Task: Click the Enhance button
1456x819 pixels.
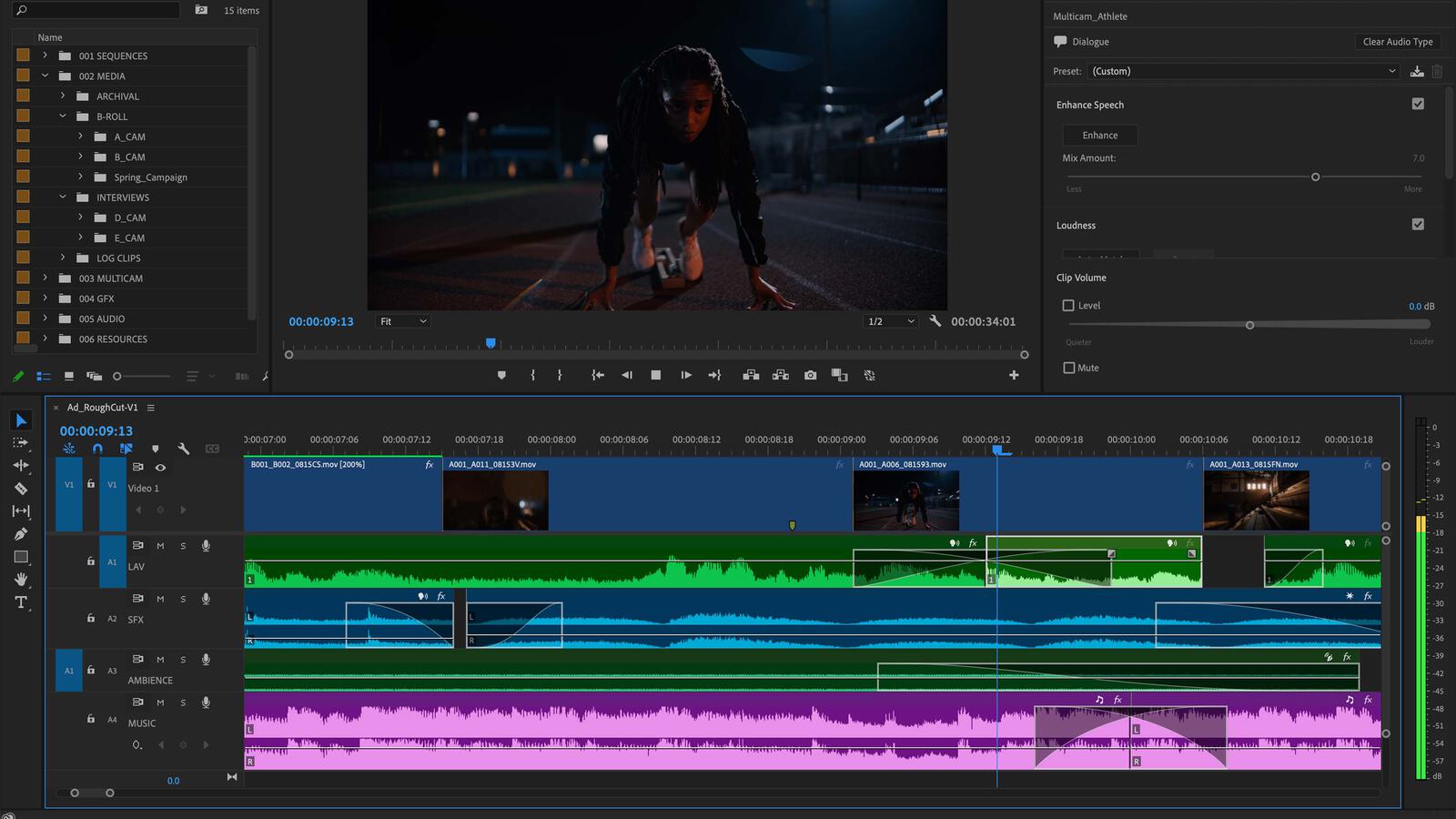Action: click(1099, 136)
